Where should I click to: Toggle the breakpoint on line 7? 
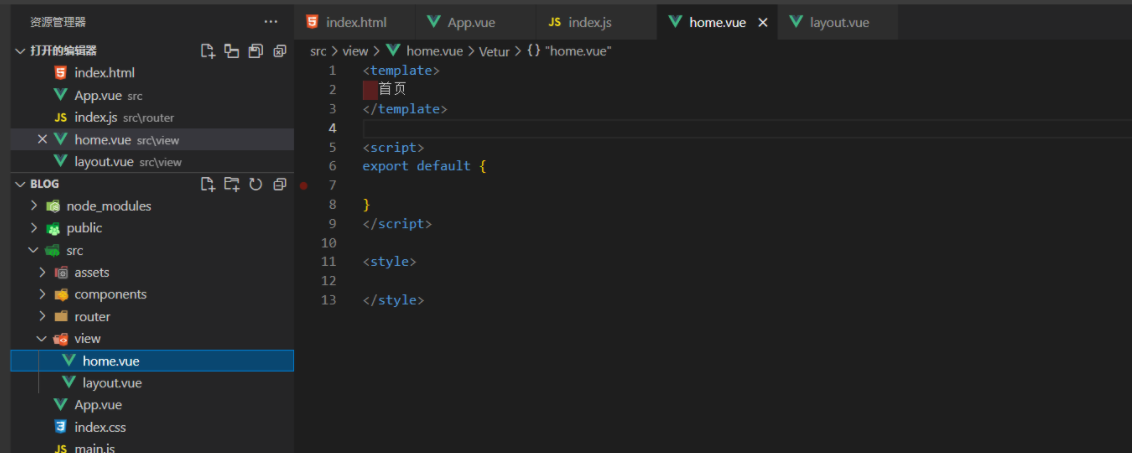[303, 186]
